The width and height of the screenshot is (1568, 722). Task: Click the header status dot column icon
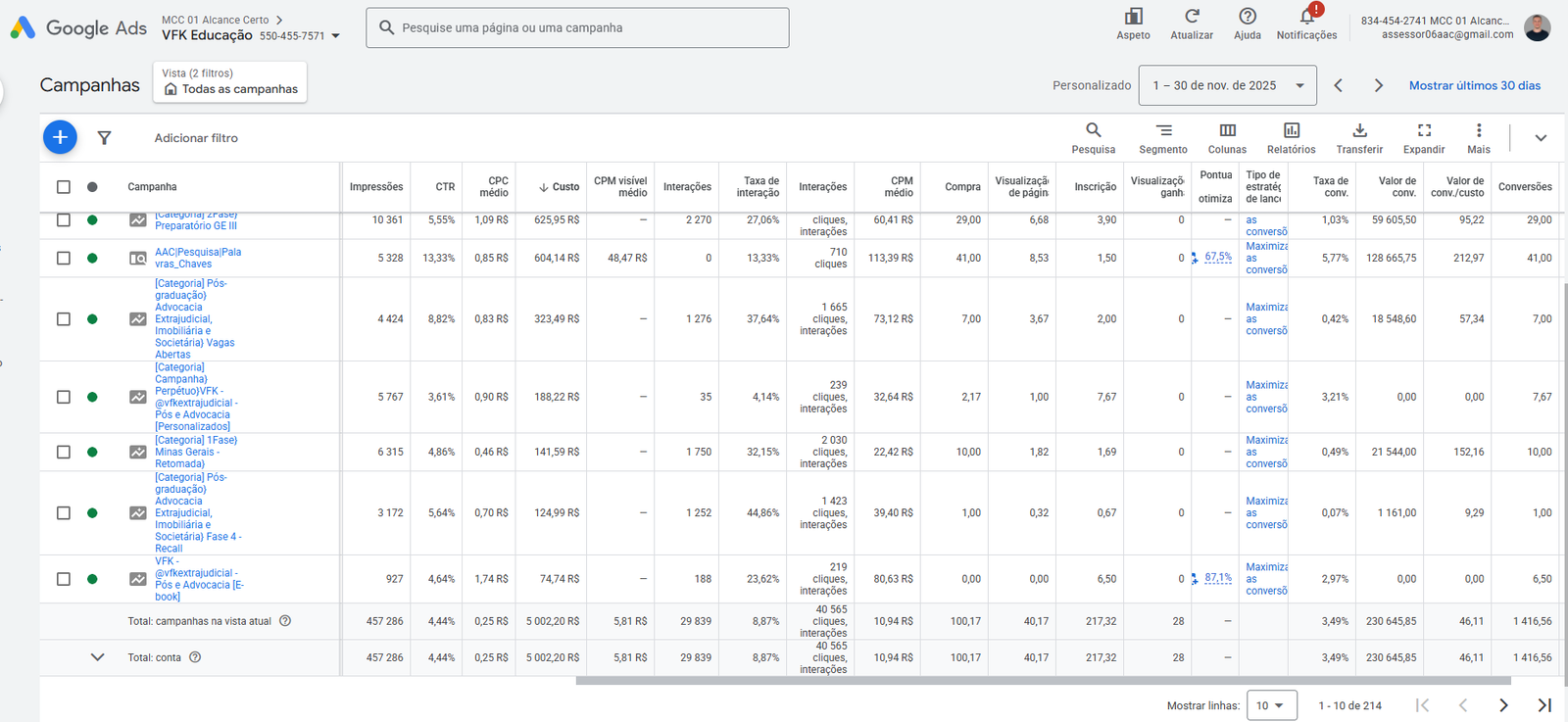[x=92, y=187]
